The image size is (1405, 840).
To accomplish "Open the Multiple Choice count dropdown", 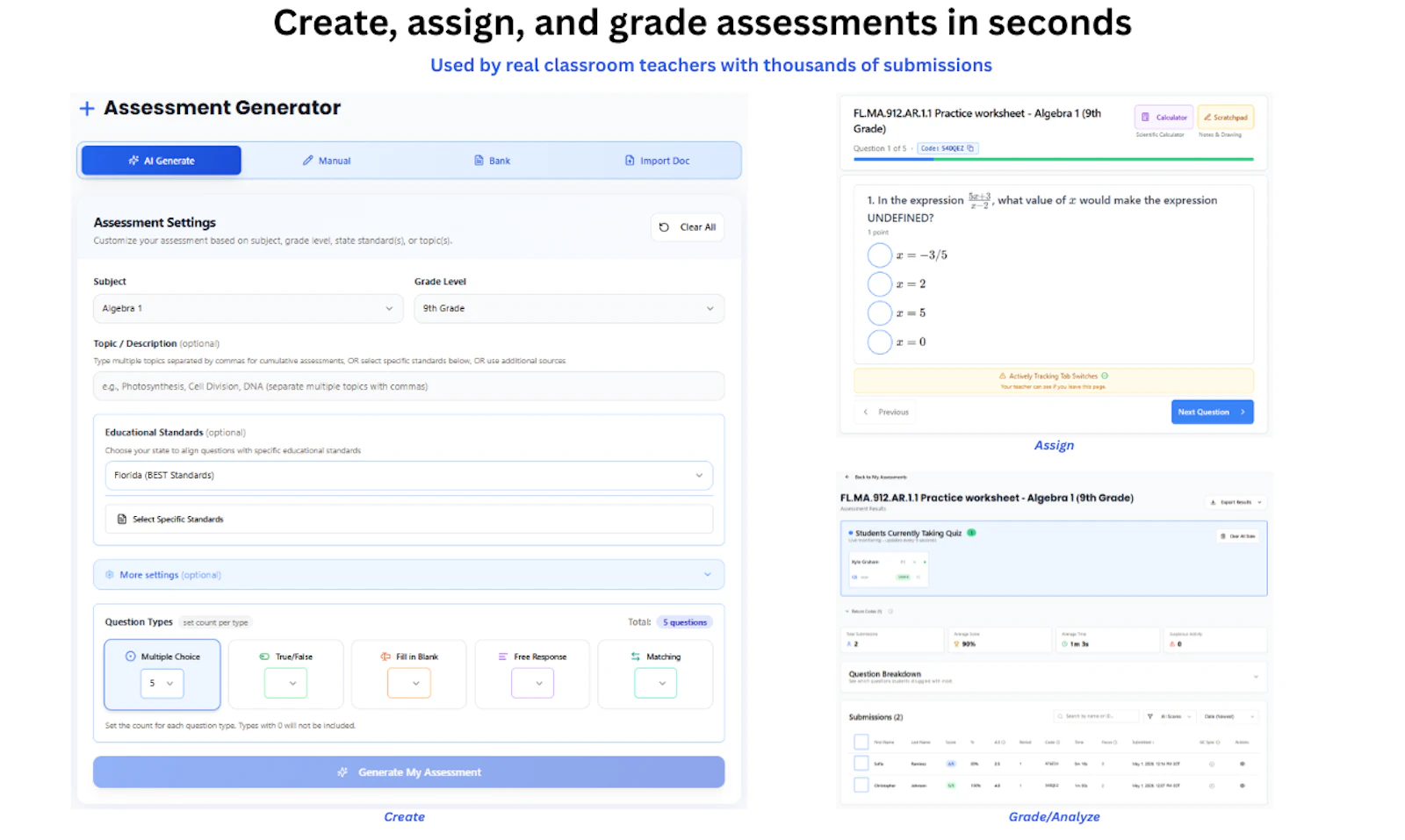I will (x=162, y=684).
